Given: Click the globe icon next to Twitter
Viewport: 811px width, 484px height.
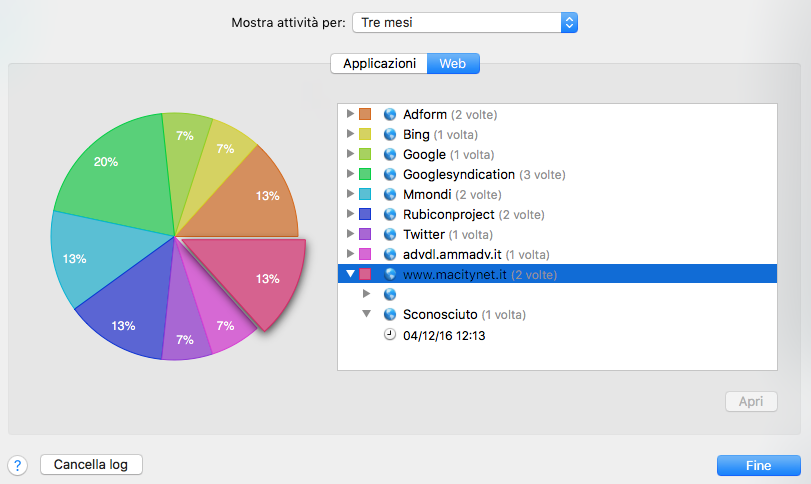Looking at the screenshot, I should click(390, 234).
